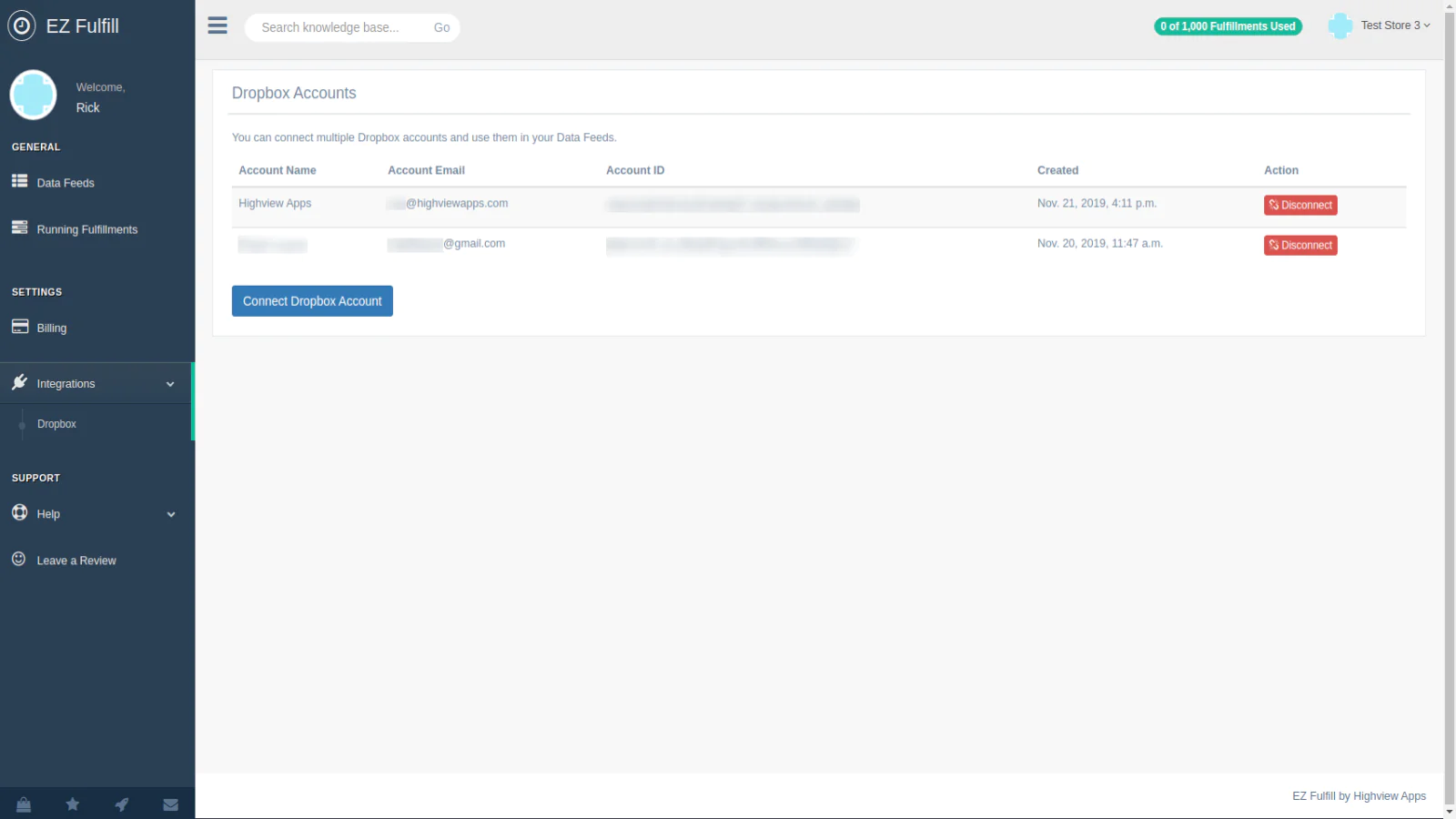Disconnect the Highview Apps Dropbox account
The image size is (1456, 819).
pos(1300,206)
